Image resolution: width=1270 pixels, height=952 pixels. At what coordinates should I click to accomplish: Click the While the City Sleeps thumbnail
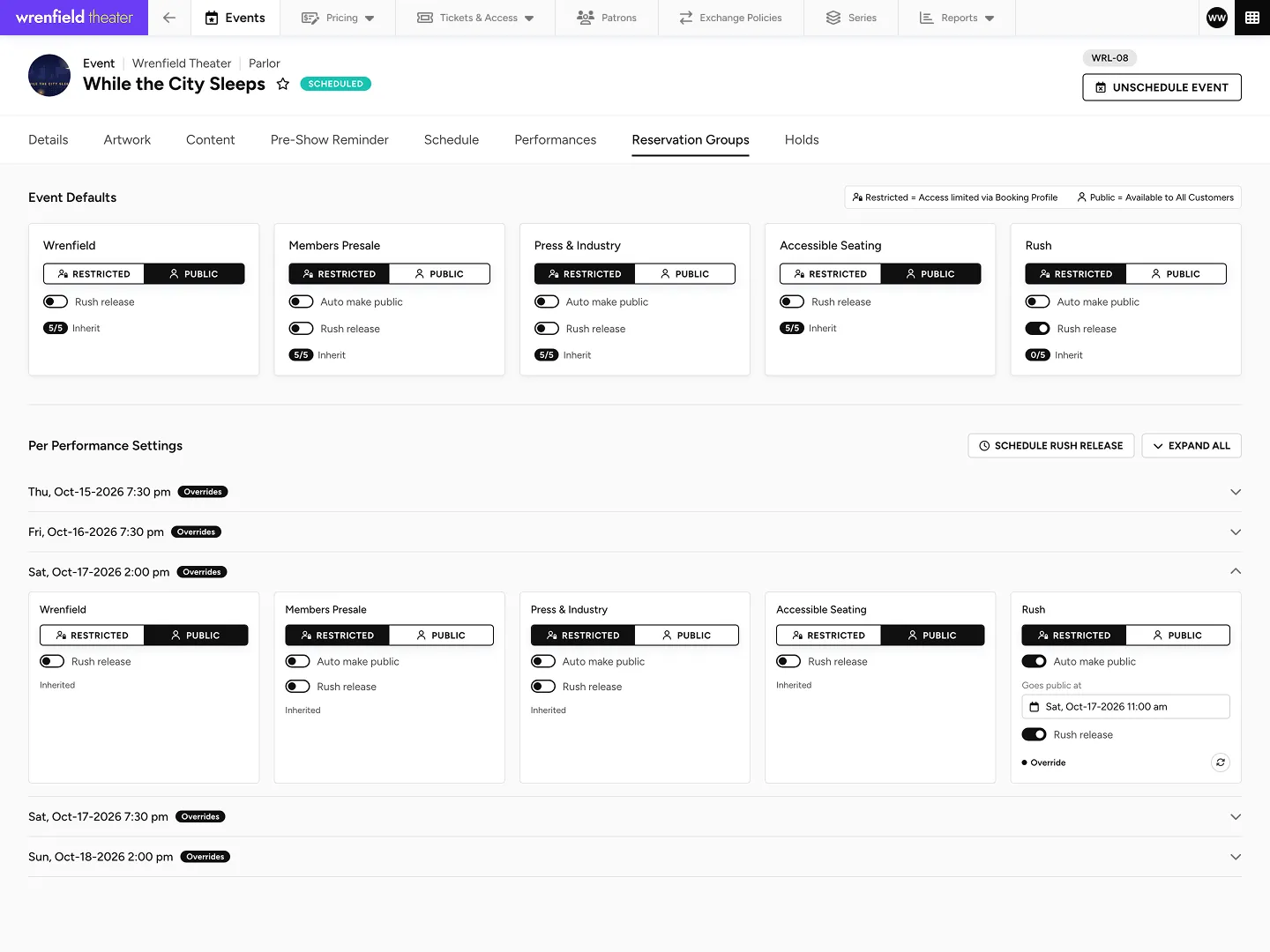click(x=49, y=76)
